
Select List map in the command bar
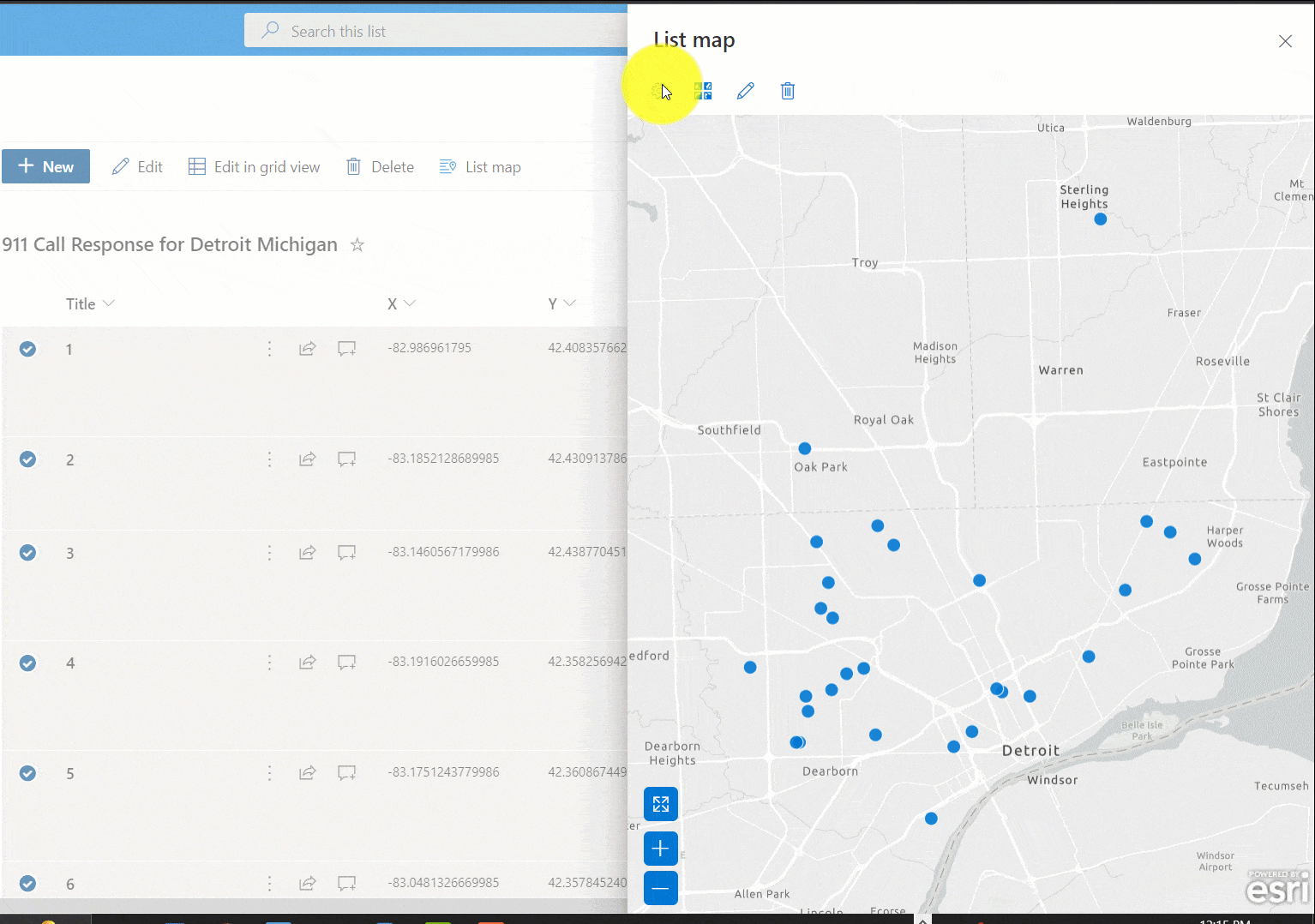pyautogui.click(x=480, y=166)
